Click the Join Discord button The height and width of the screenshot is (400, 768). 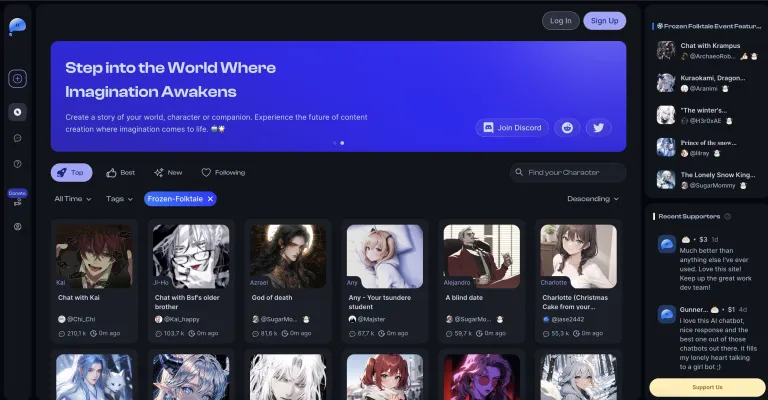(x=512, y=127)
